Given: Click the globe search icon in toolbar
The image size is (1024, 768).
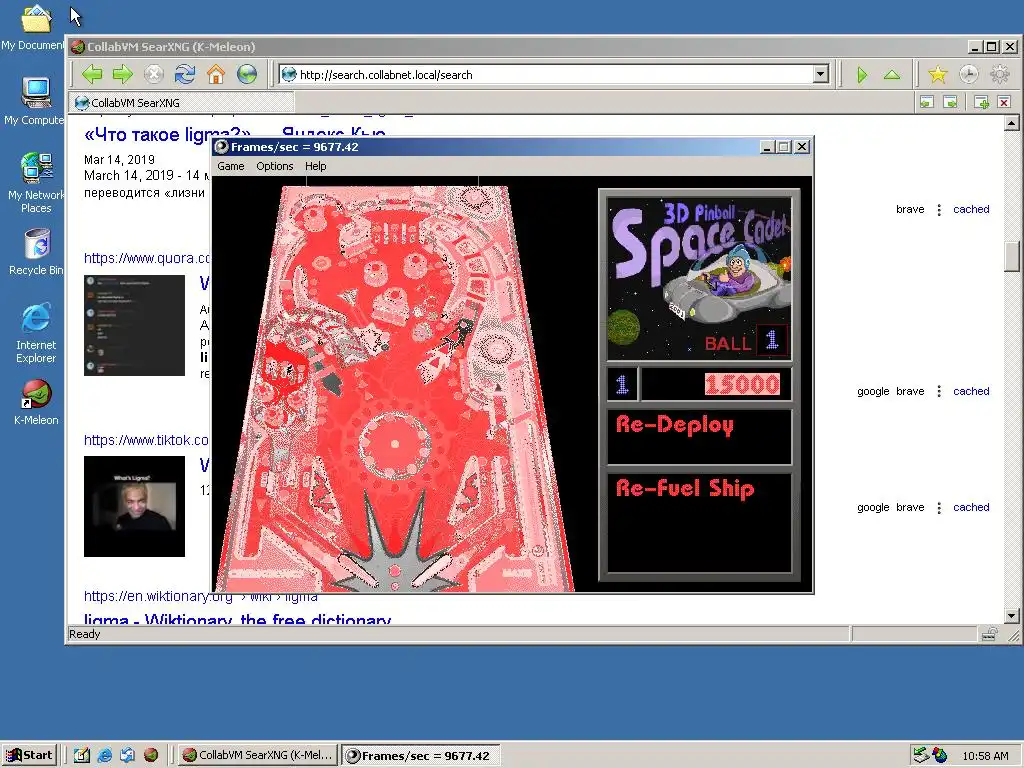Looking at the screenshot, I should click(x=247, y=74).
